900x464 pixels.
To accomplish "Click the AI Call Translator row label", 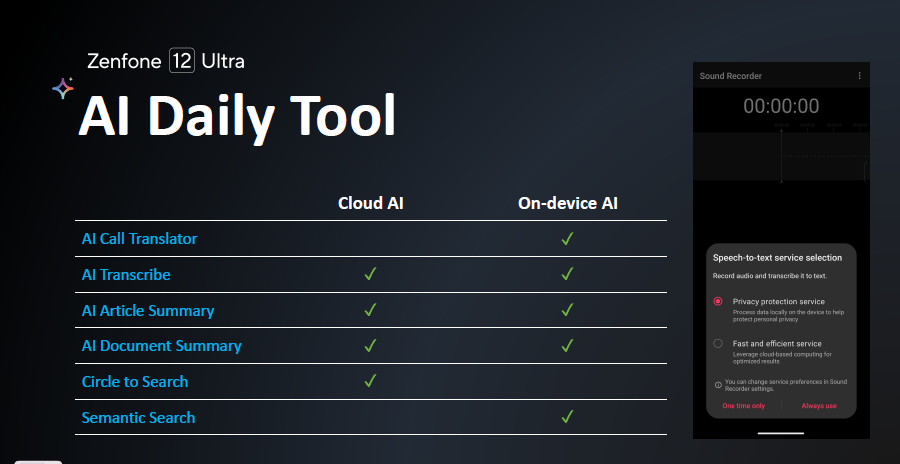I will coord(139,239).
